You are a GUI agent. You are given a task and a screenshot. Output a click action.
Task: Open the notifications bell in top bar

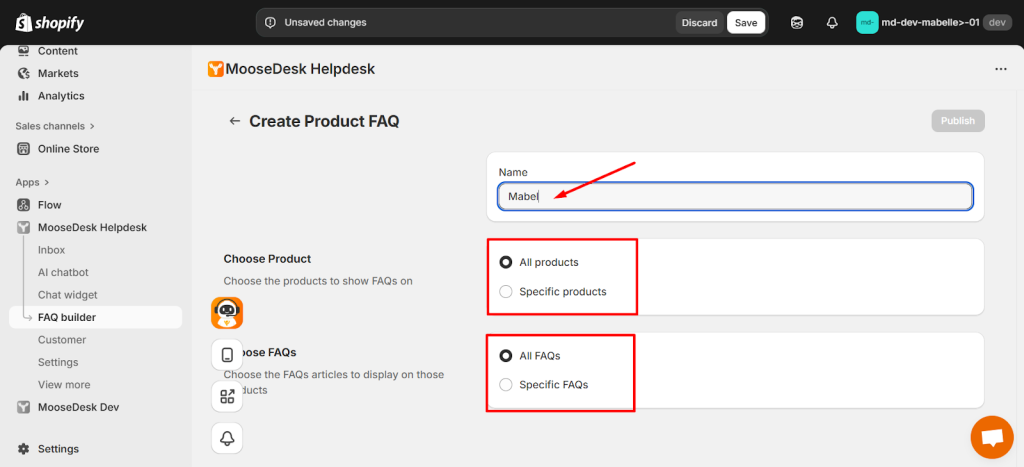point(831,22)
